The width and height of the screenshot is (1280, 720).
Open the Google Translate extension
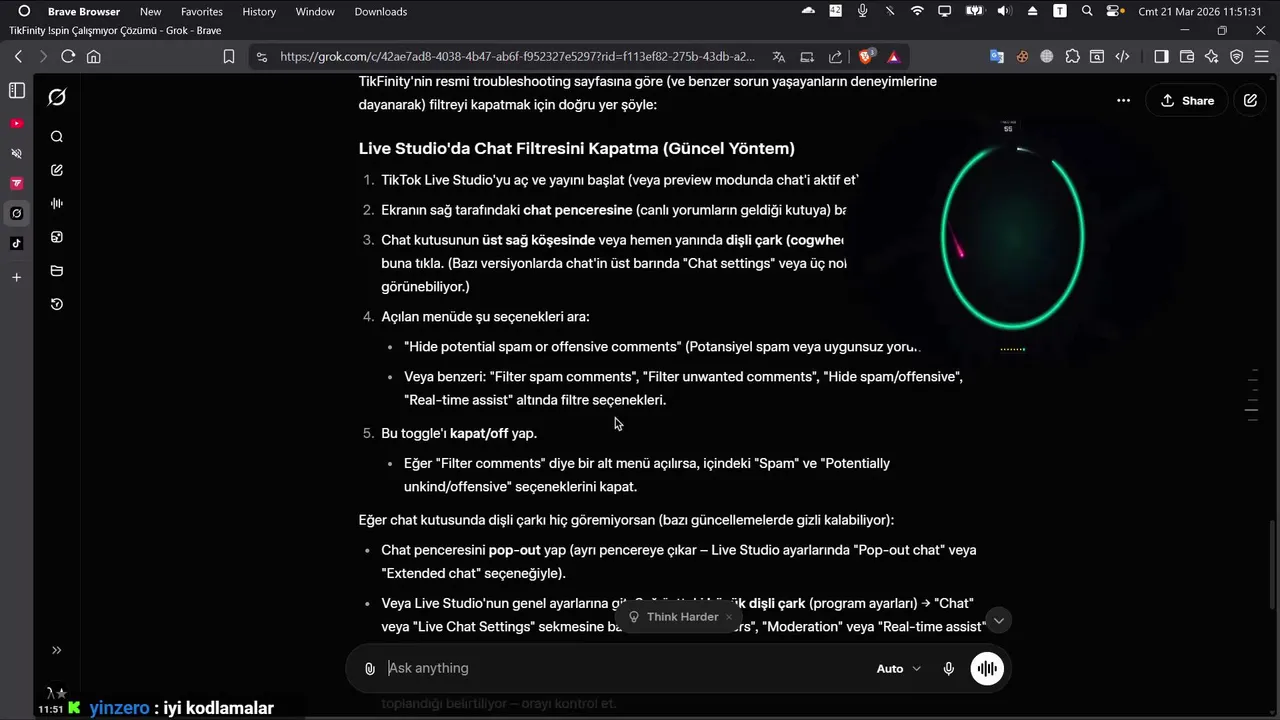tap(997, 57)
